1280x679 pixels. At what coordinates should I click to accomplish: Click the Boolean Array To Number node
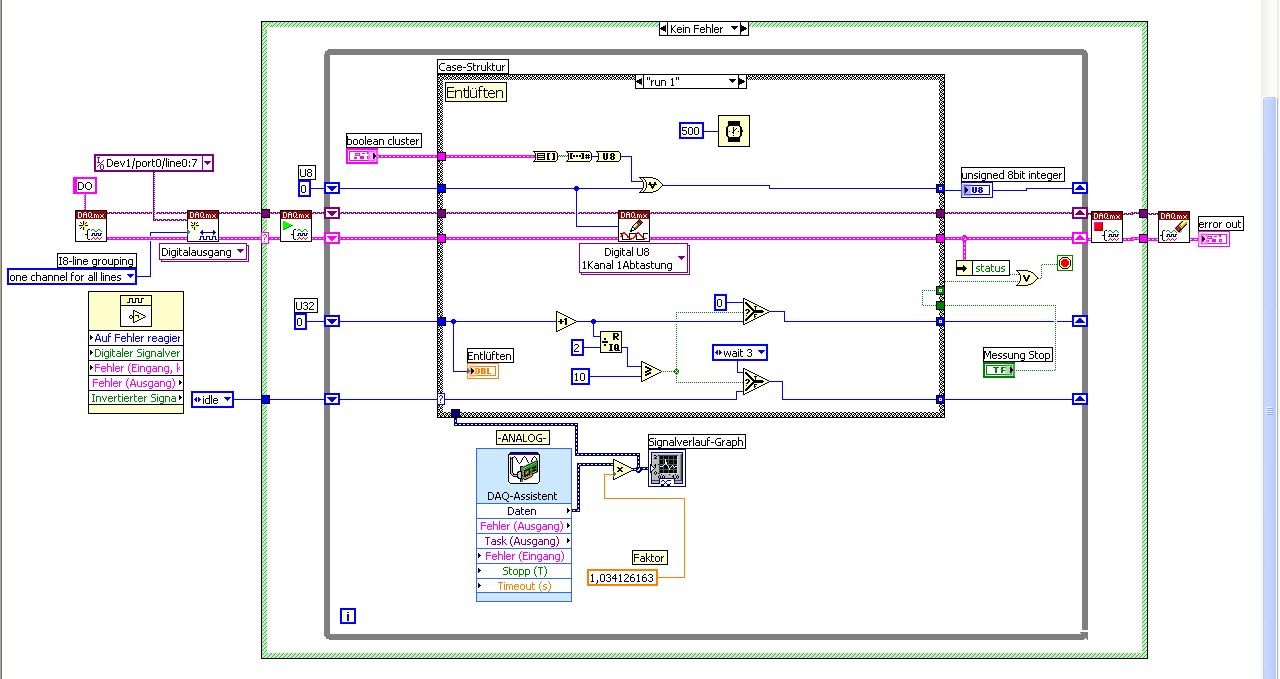[580, 156]
